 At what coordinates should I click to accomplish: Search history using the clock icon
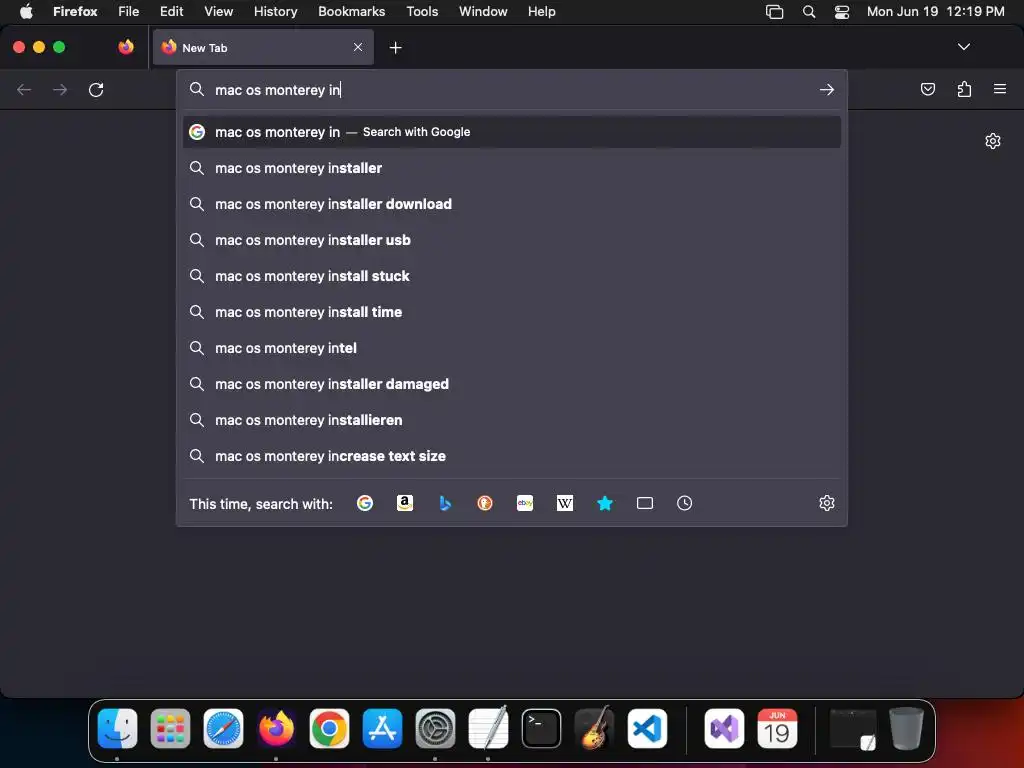pos(684,503)
